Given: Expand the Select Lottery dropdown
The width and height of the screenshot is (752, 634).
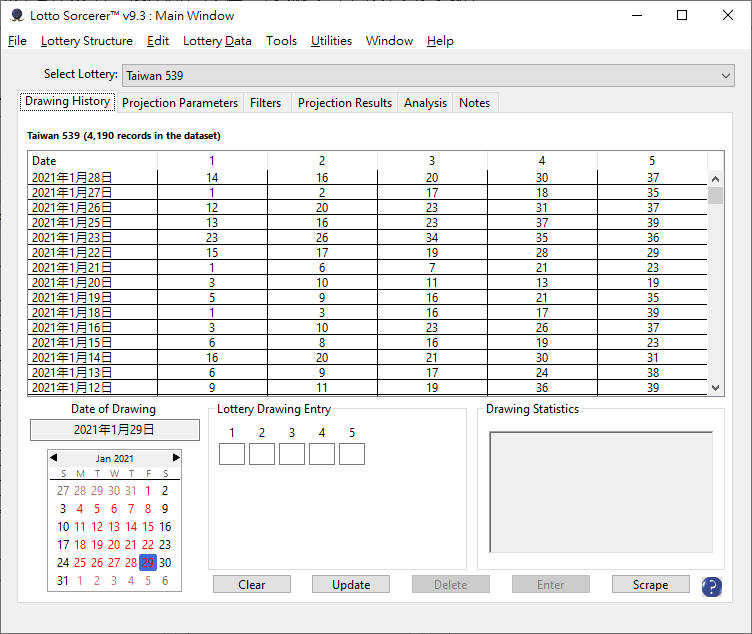Looking at the screenshot, I should [x=726, y=75].
